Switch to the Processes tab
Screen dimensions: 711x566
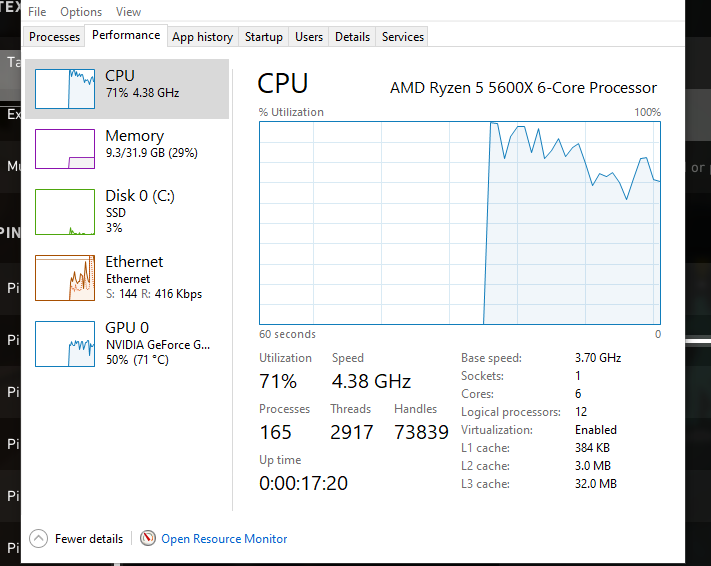pos(54,37)
